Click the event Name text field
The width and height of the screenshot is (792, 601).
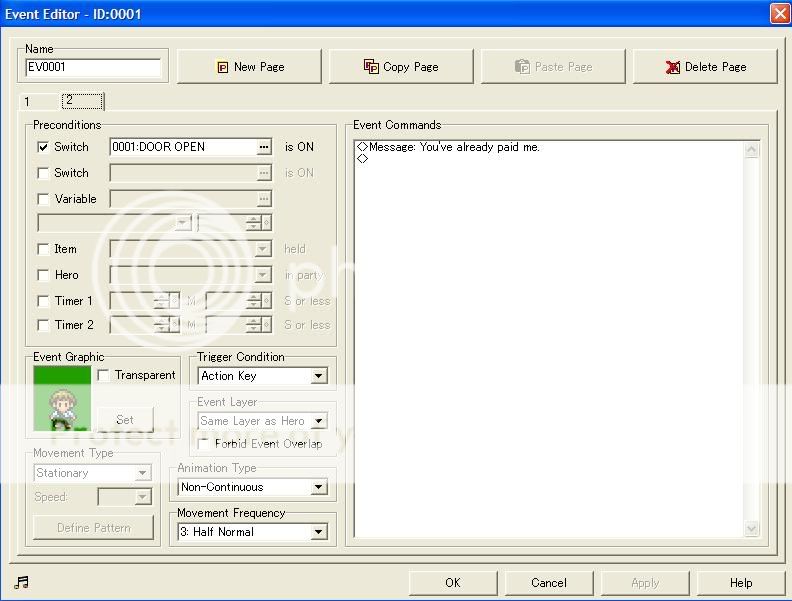93,68
